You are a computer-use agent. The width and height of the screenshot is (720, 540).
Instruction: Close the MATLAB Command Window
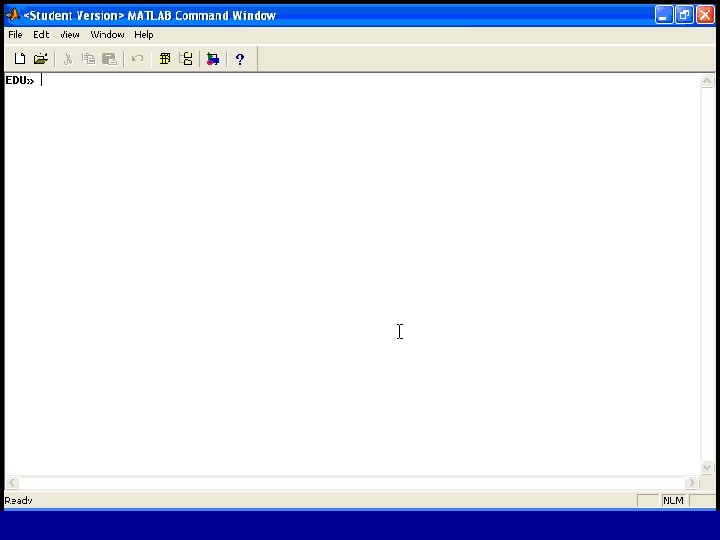pos(705,15)
